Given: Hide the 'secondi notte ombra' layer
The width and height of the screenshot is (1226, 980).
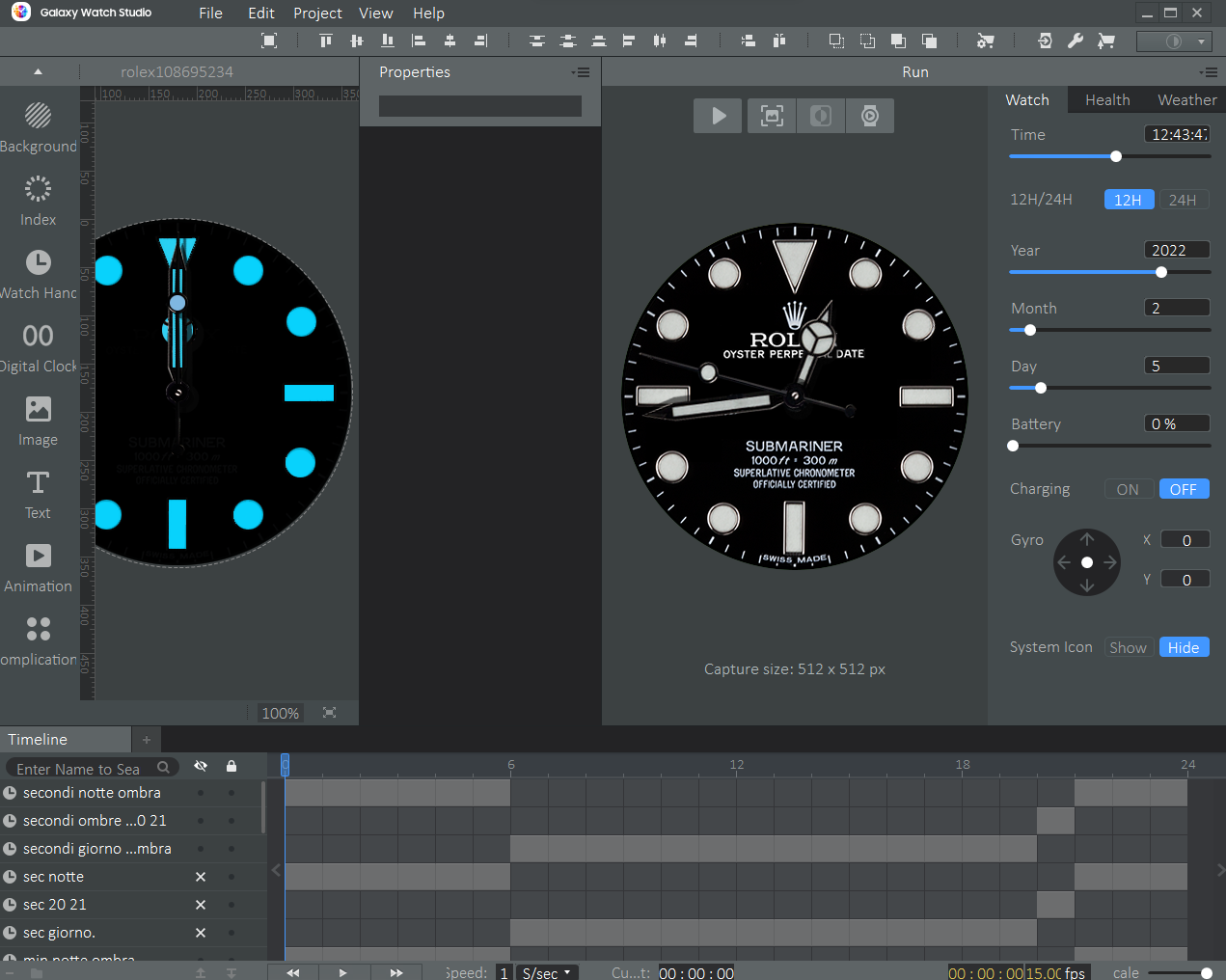Looking at the screenshot, I should point(201,793).
